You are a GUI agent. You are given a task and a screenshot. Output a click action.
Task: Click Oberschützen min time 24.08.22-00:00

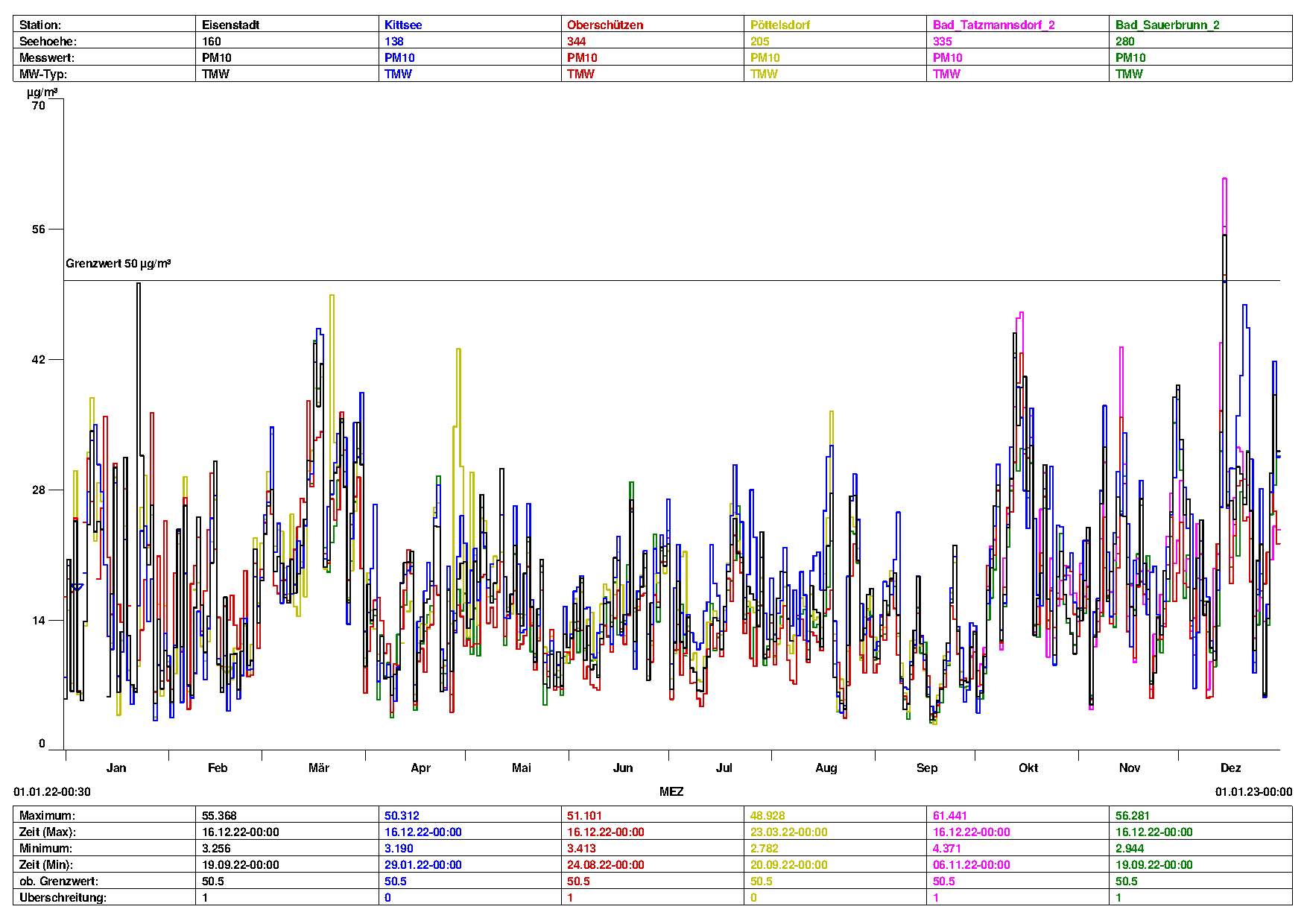pos(606,864)
